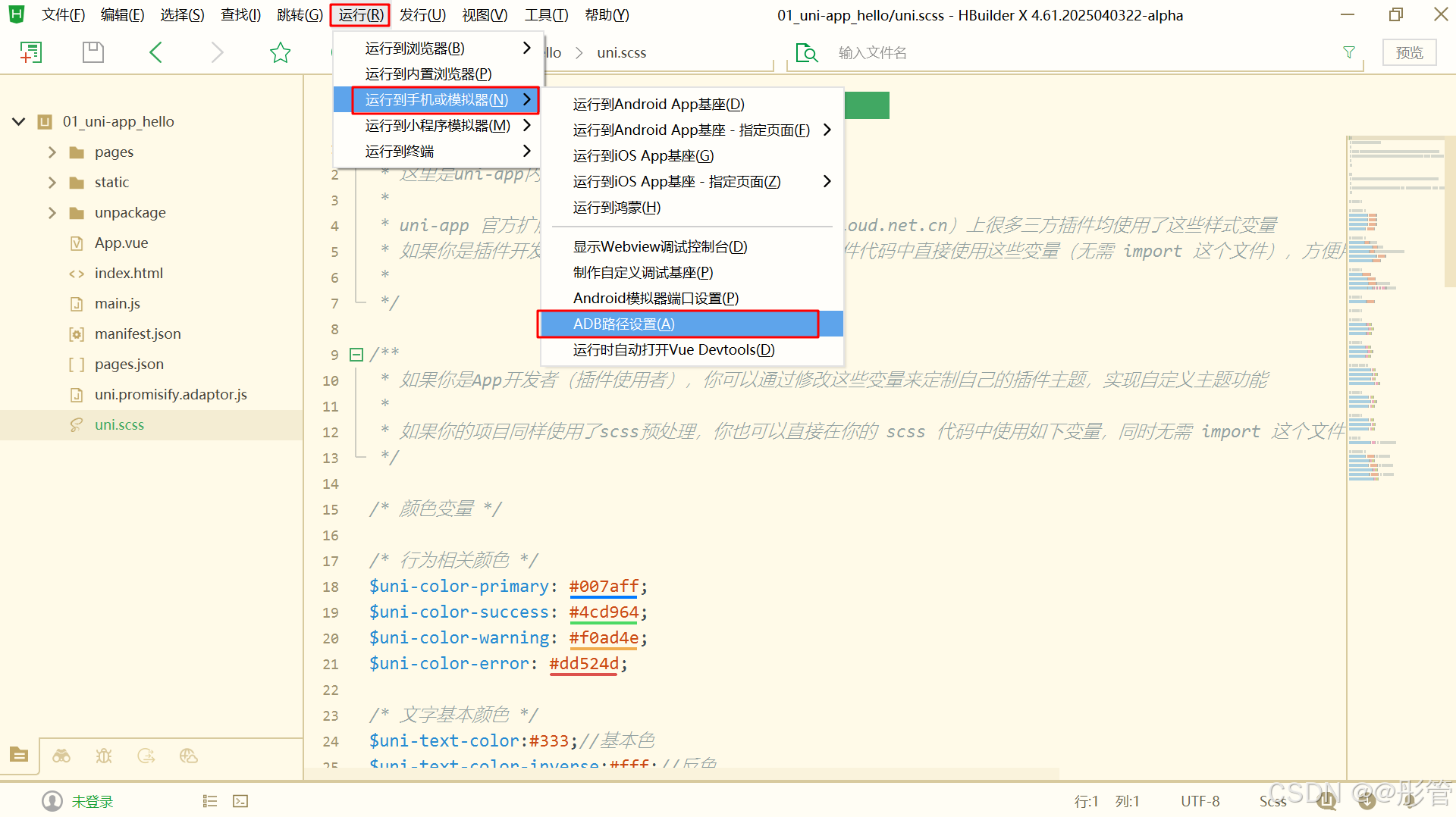Open the terminal status bar icon
The height and width of the screenshot is (817, 1456).
240,801
